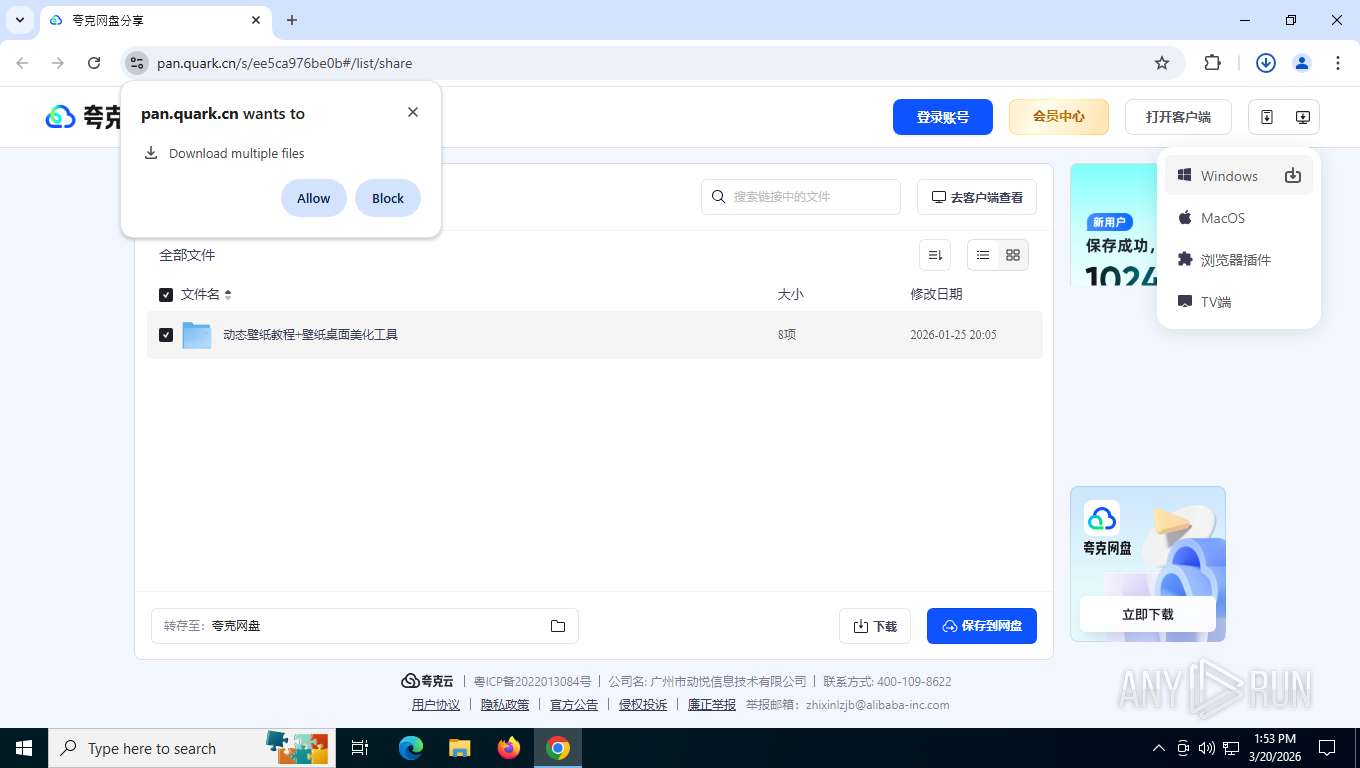Click the 全部文件 breadcrumb
The width and height of the screenshot is (1360, 768).
point(187,255)
